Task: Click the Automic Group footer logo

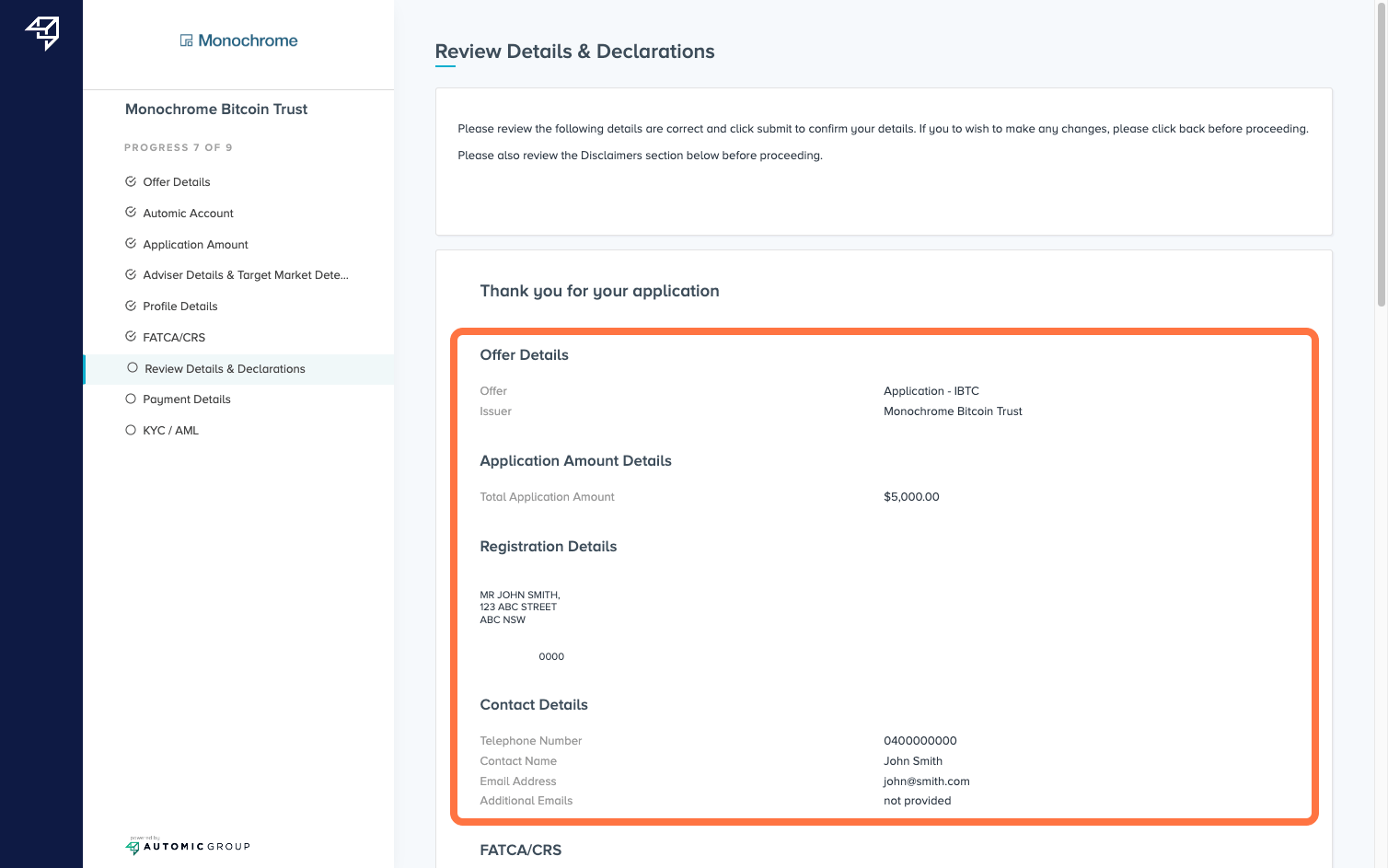Action: (188, 845)
